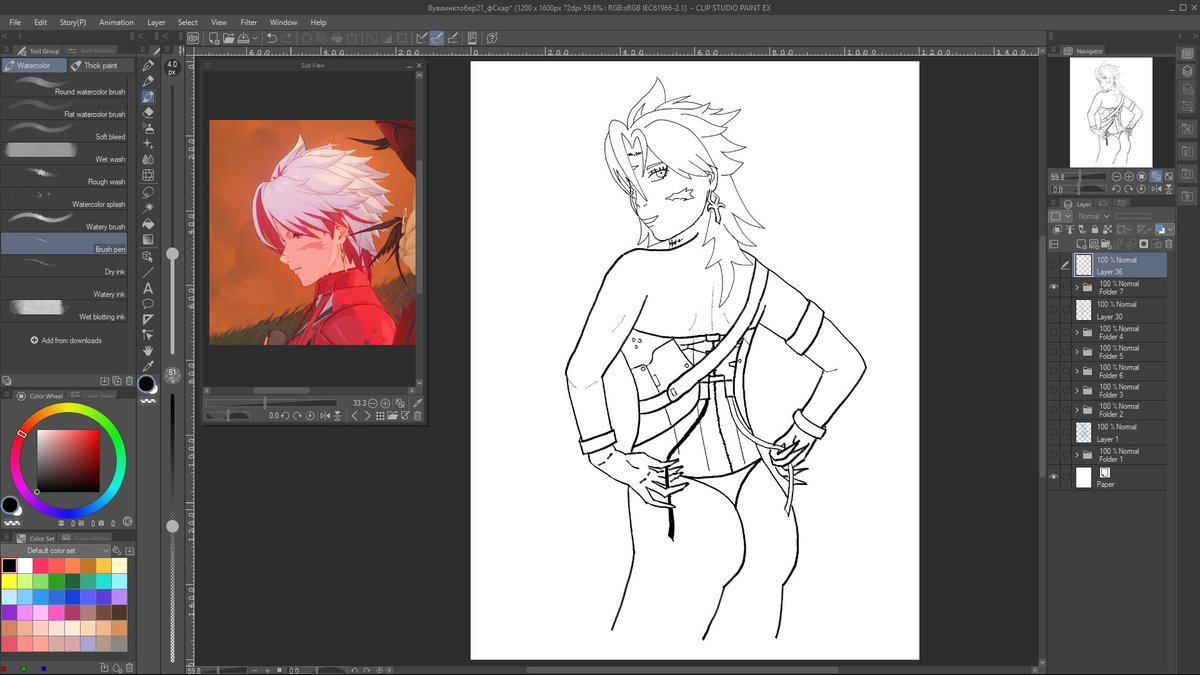Open the Filter menu

pyautogui.click(x=249, y=22)
